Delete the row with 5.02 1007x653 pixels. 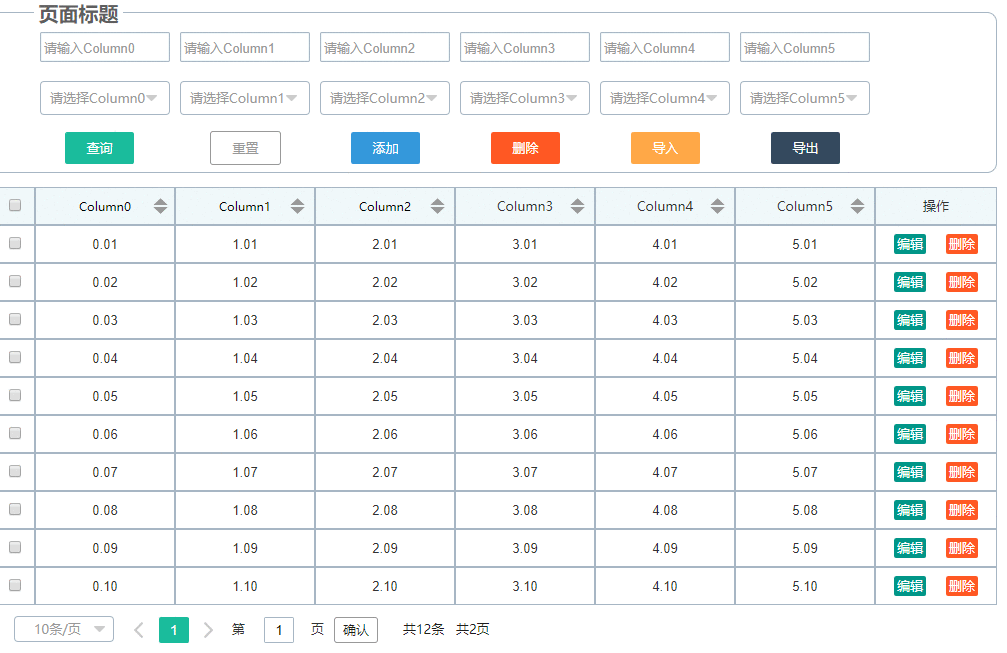point(962,282)
